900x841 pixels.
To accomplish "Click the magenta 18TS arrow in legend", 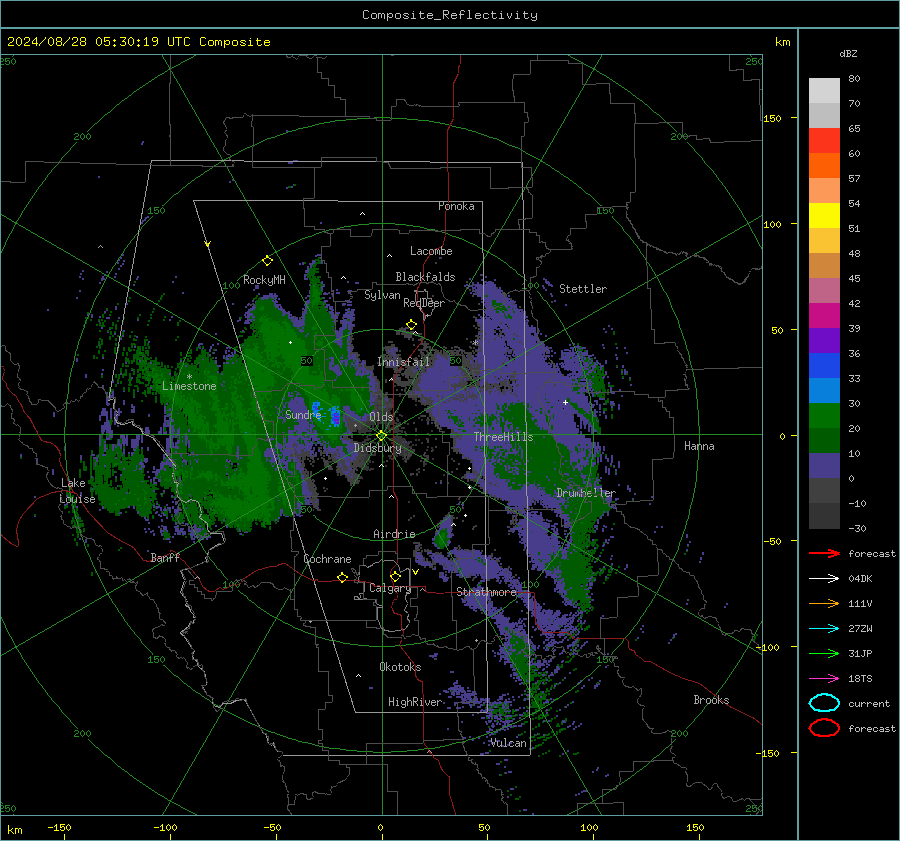I will [x=824, y=679].
